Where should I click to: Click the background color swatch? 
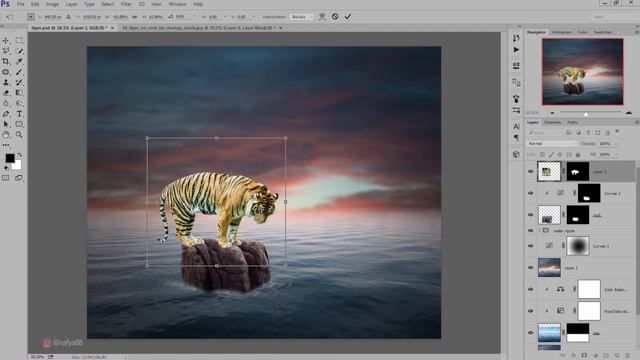(x=17, y=165)
